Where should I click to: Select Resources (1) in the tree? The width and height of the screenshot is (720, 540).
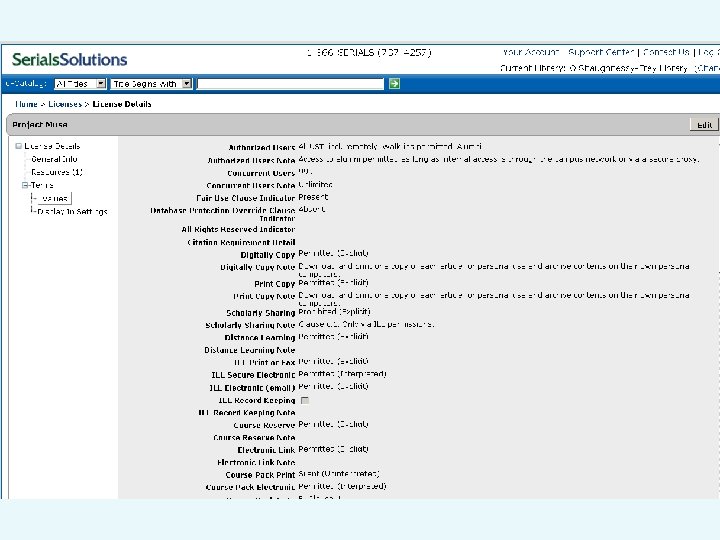pyautogui.click(x=57, y=172)
